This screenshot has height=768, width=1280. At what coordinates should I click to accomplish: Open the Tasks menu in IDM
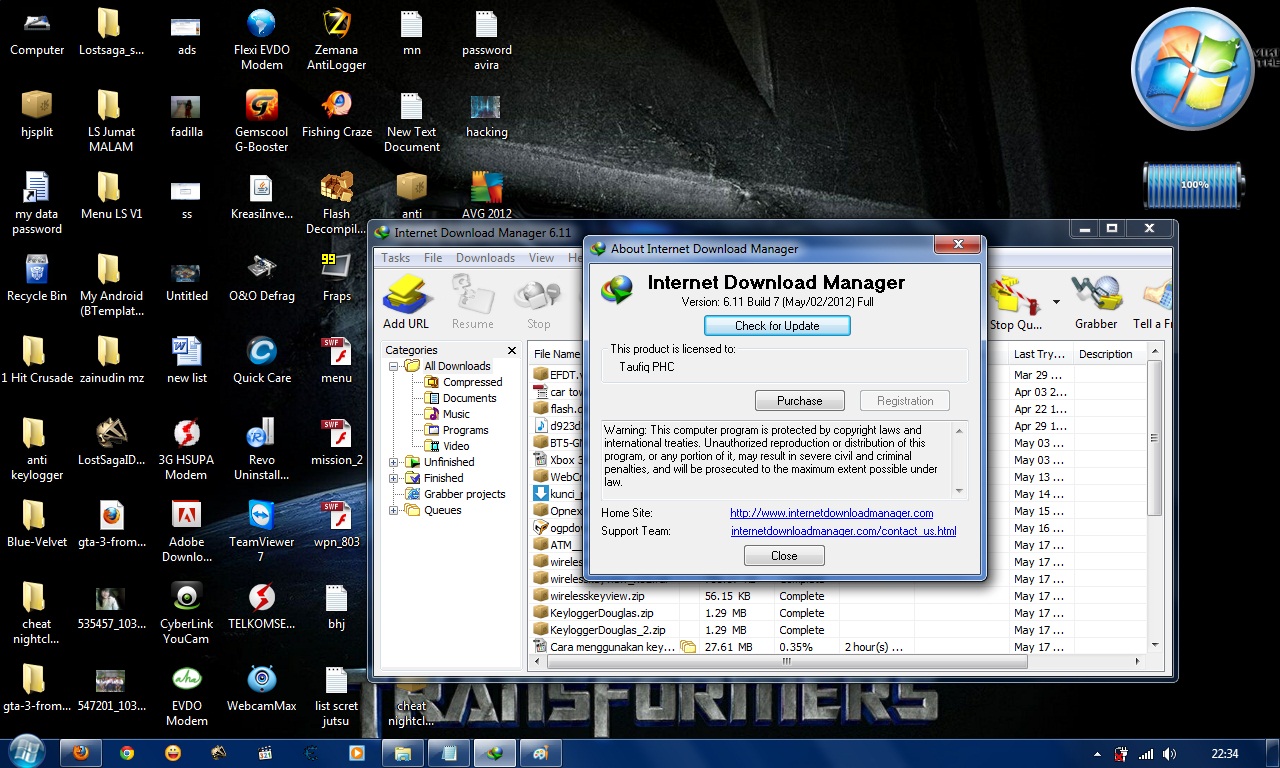396,258
